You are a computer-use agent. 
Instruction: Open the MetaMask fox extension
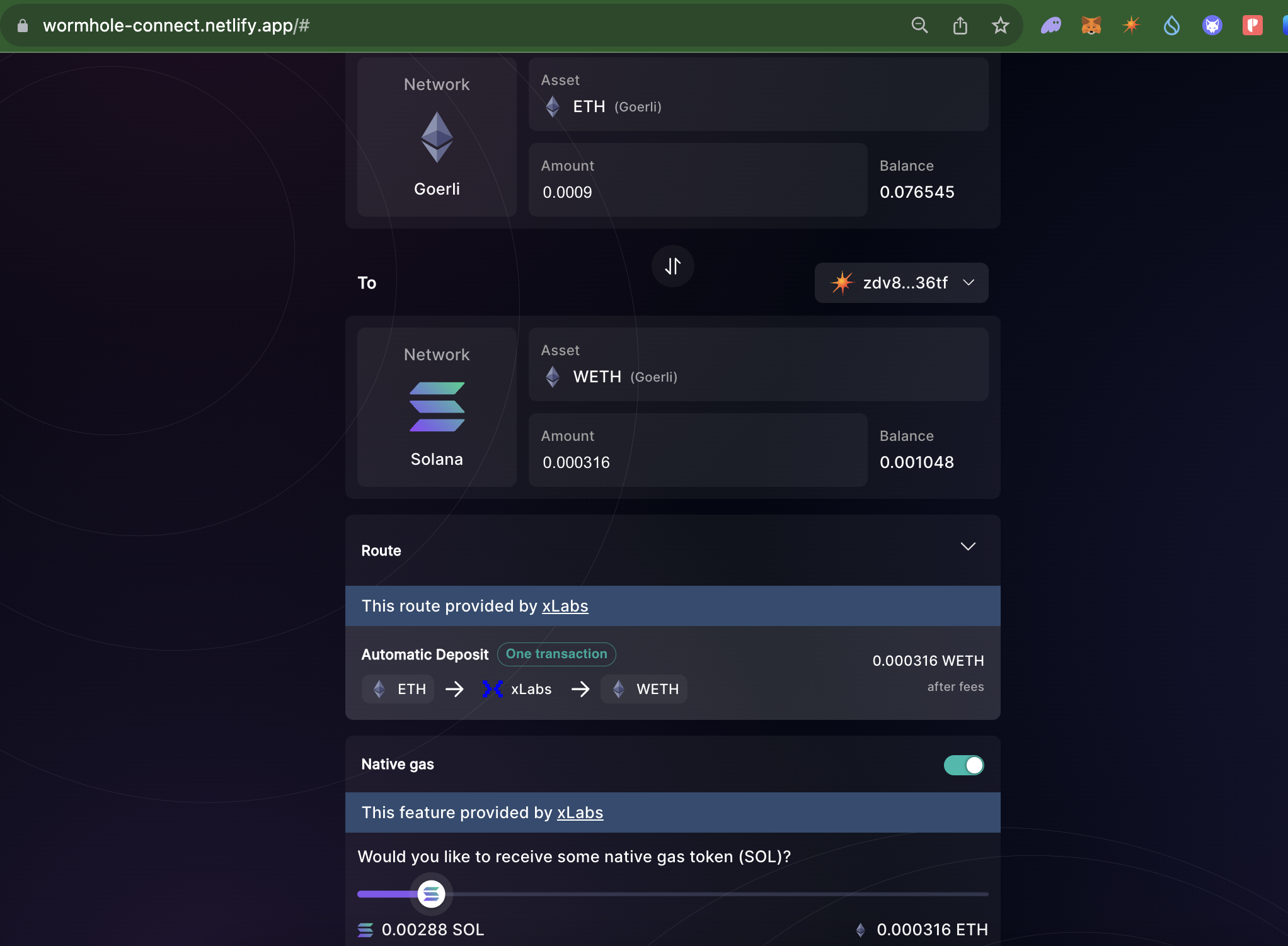coord(1091,25)
